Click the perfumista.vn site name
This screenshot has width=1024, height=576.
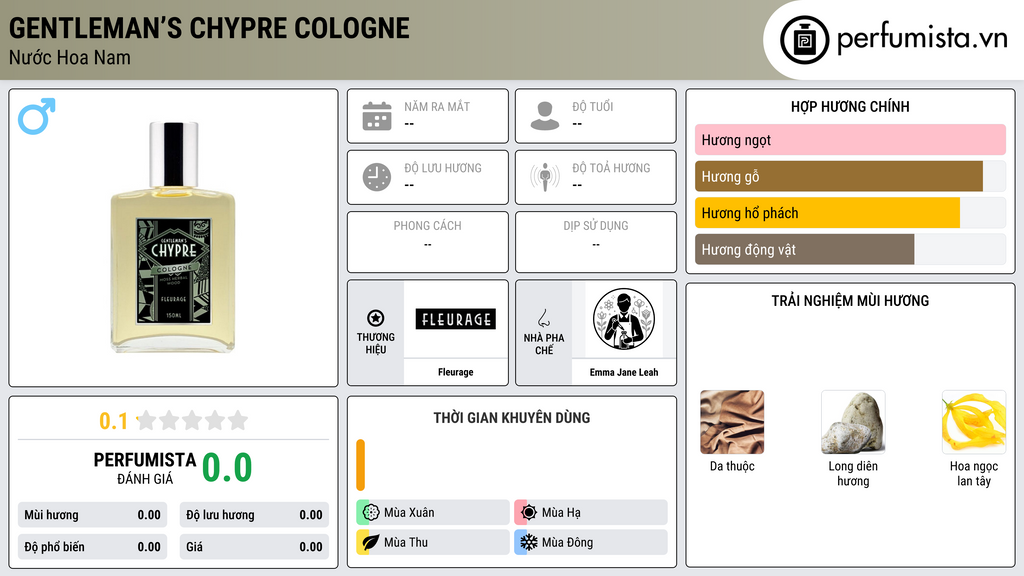922,38
